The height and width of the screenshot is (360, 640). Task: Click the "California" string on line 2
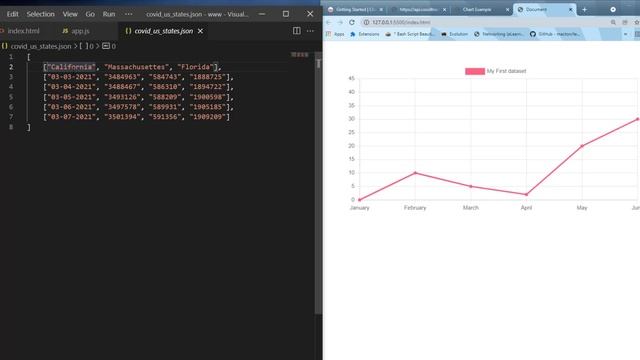(x=71, y=67)
